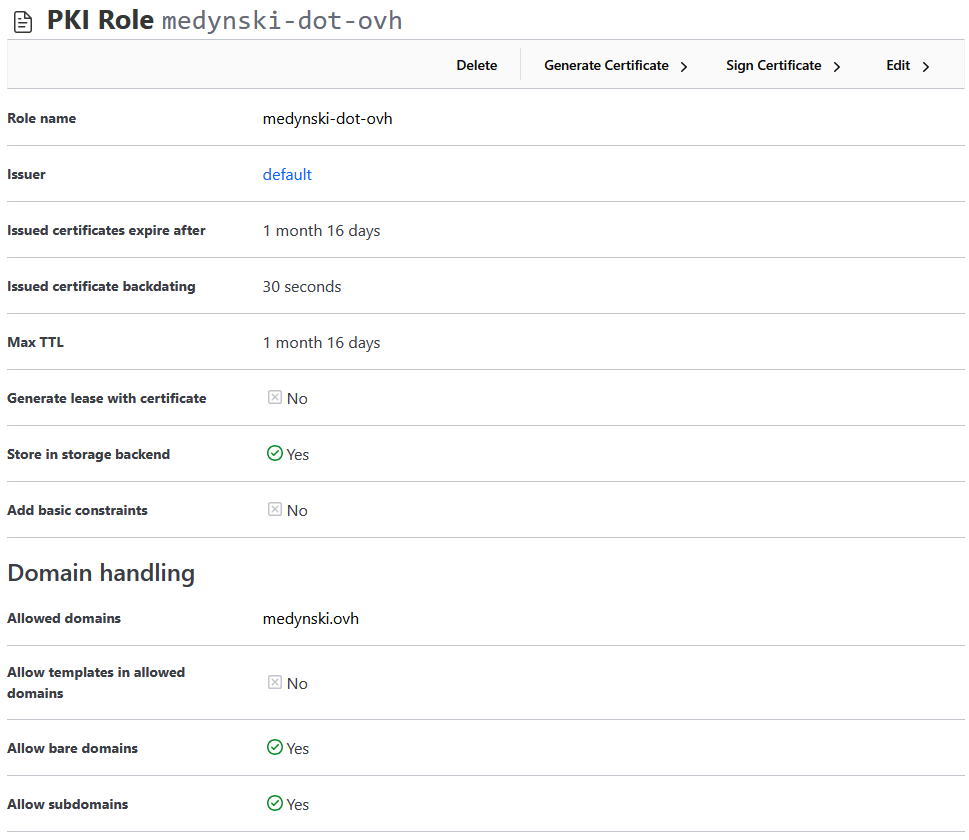Delete the PKI role

point(476,66)
